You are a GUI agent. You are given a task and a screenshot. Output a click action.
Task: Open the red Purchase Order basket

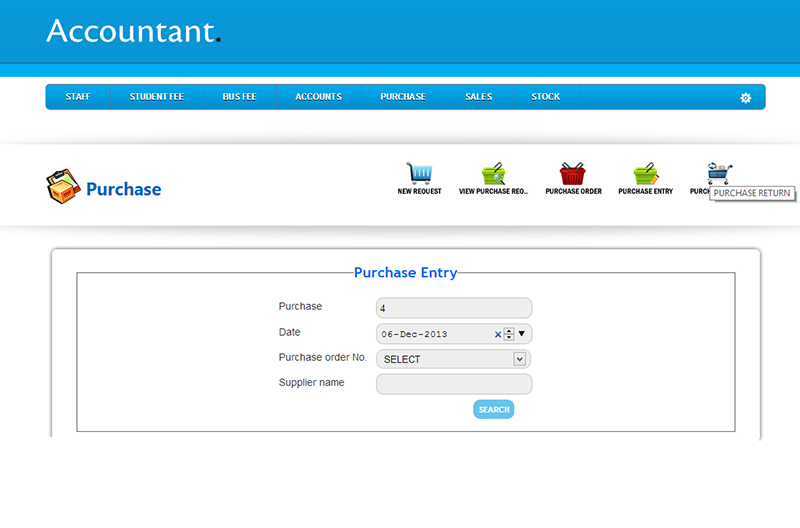coord(572,173)
